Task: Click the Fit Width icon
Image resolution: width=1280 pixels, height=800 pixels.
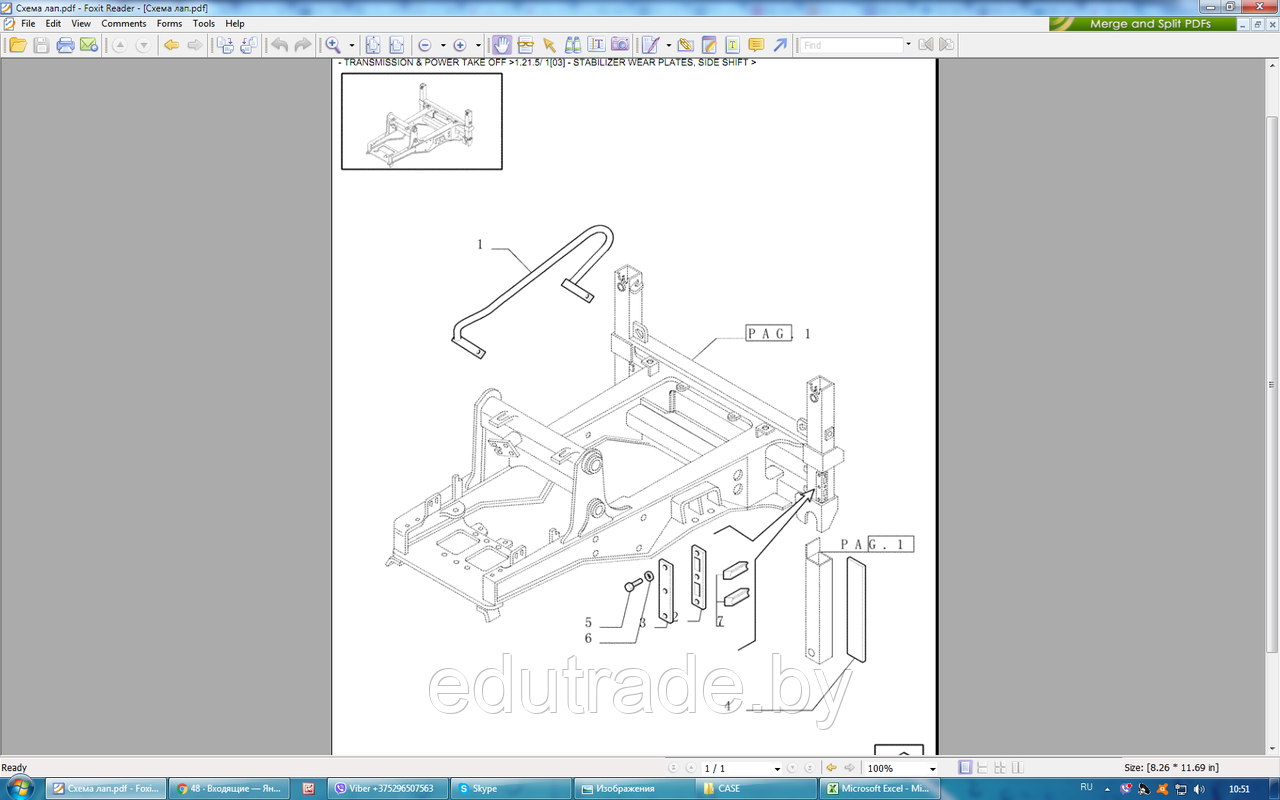Action: [x=397, y=45]
